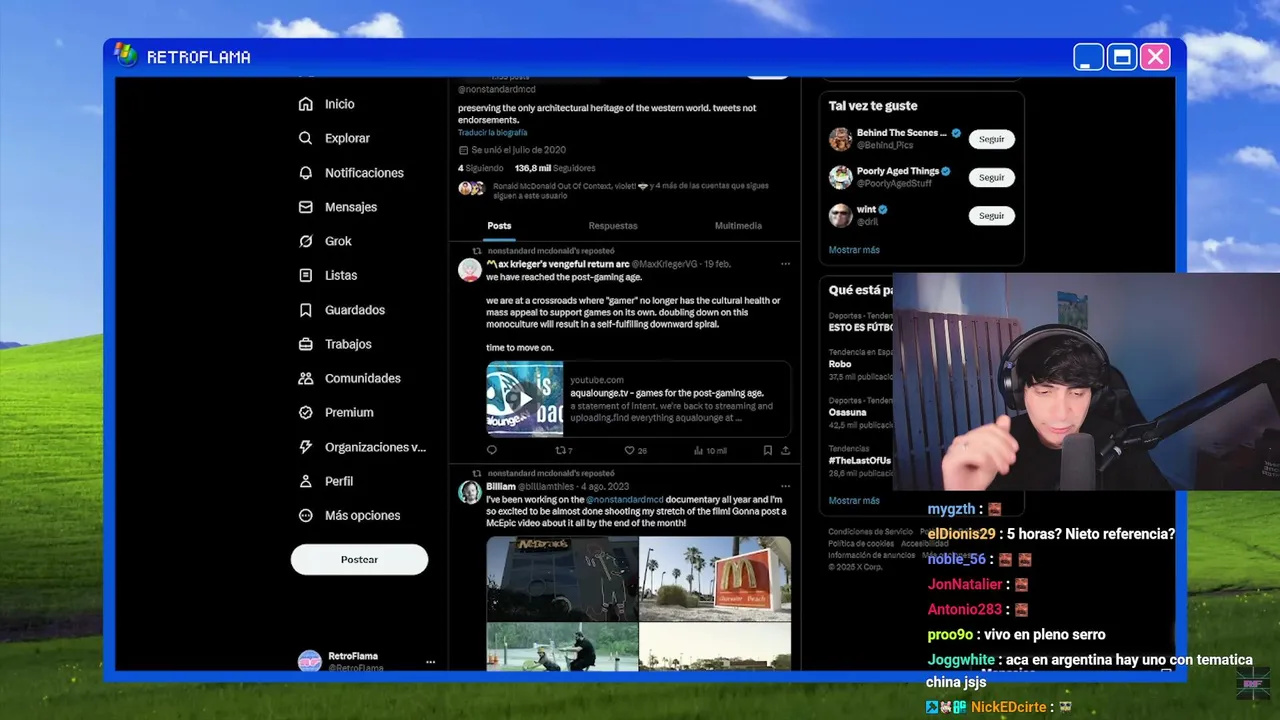
Task: Maximize the RetroFlama window
Action: [1122, 57]
